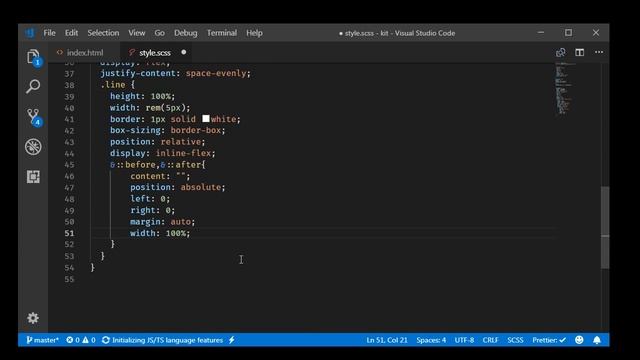The width and height of the screenshot is (640, 360).
Task: Click line number 38
Action: click(x=69, y=85)
